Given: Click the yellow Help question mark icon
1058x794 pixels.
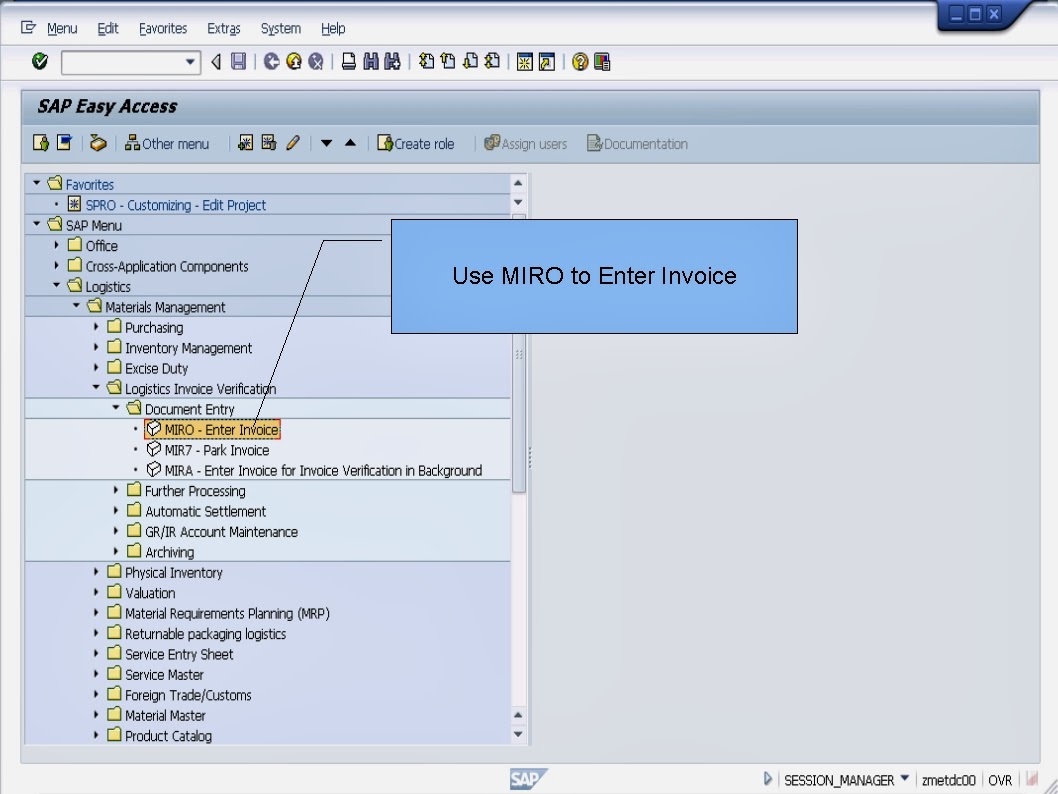Looking at the screenshot, I should pyautogui.click(x=580, y=62).
